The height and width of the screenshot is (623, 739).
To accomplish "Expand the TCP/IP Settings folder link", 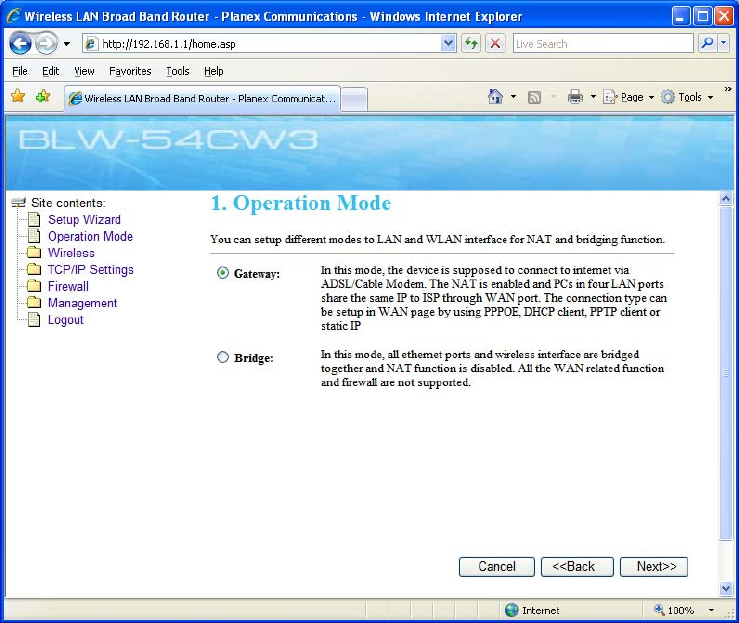I will click(90, 270).
